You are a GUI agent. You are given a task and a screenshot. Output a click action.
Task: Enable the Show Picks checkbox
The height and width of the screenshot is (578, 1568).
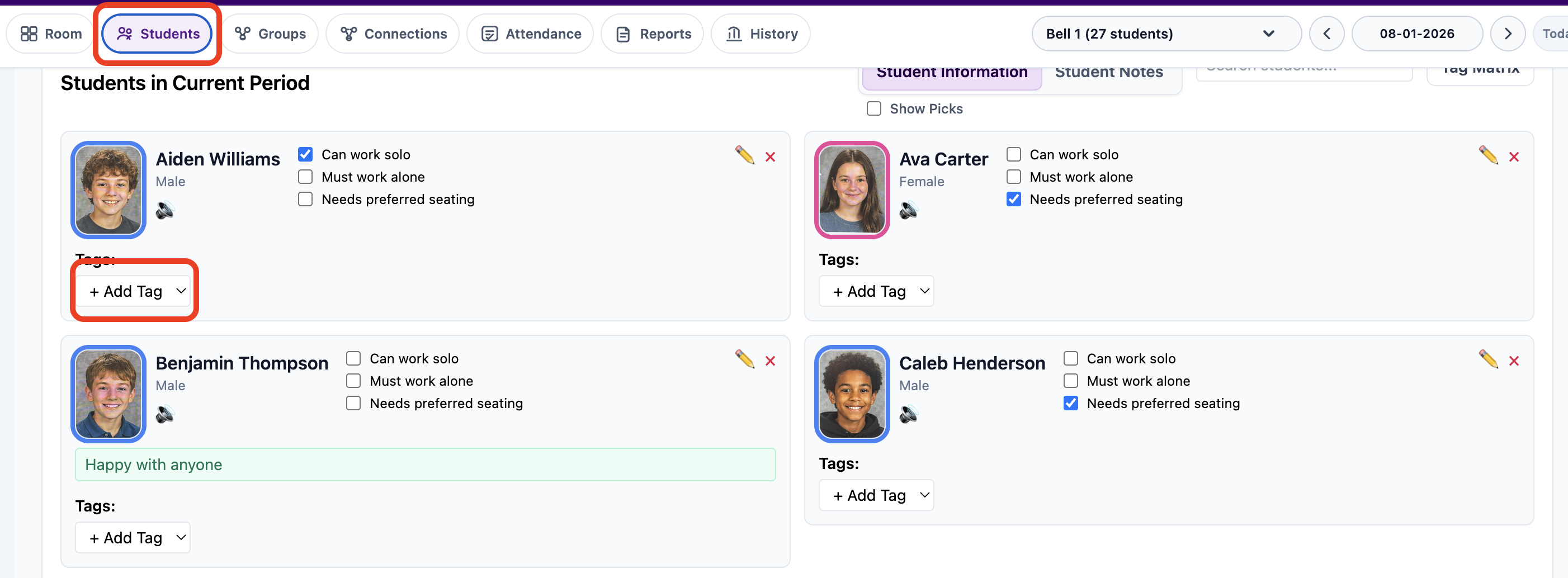[874, 109]
